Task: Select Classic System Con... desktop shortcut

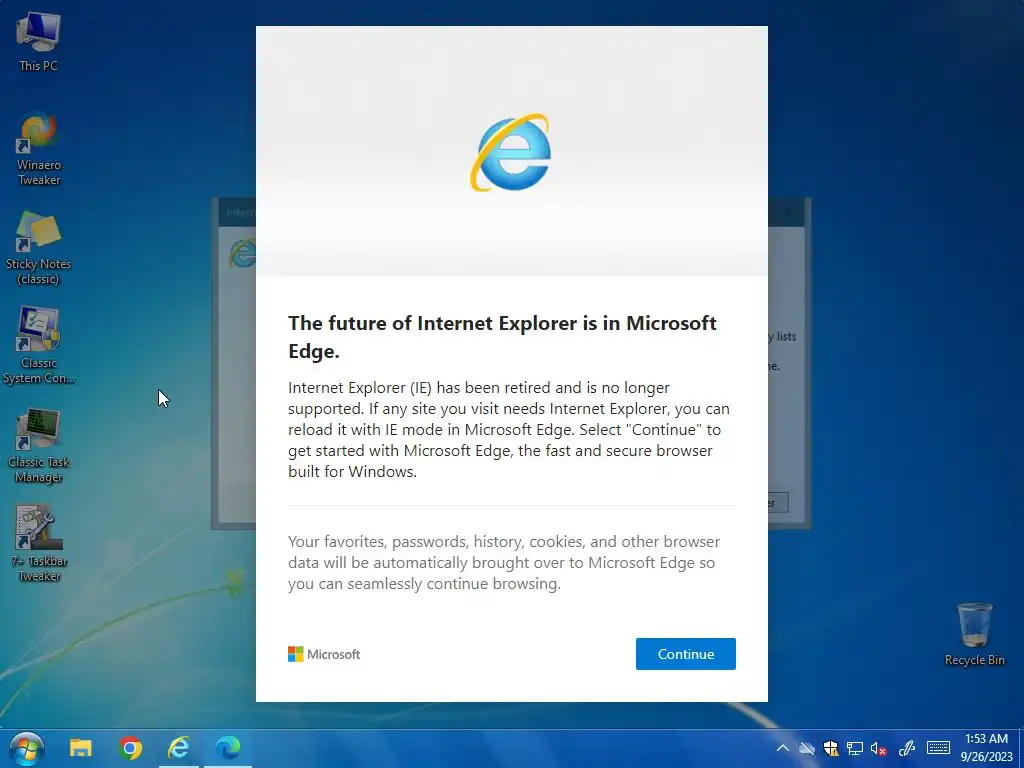Action: 39,346
